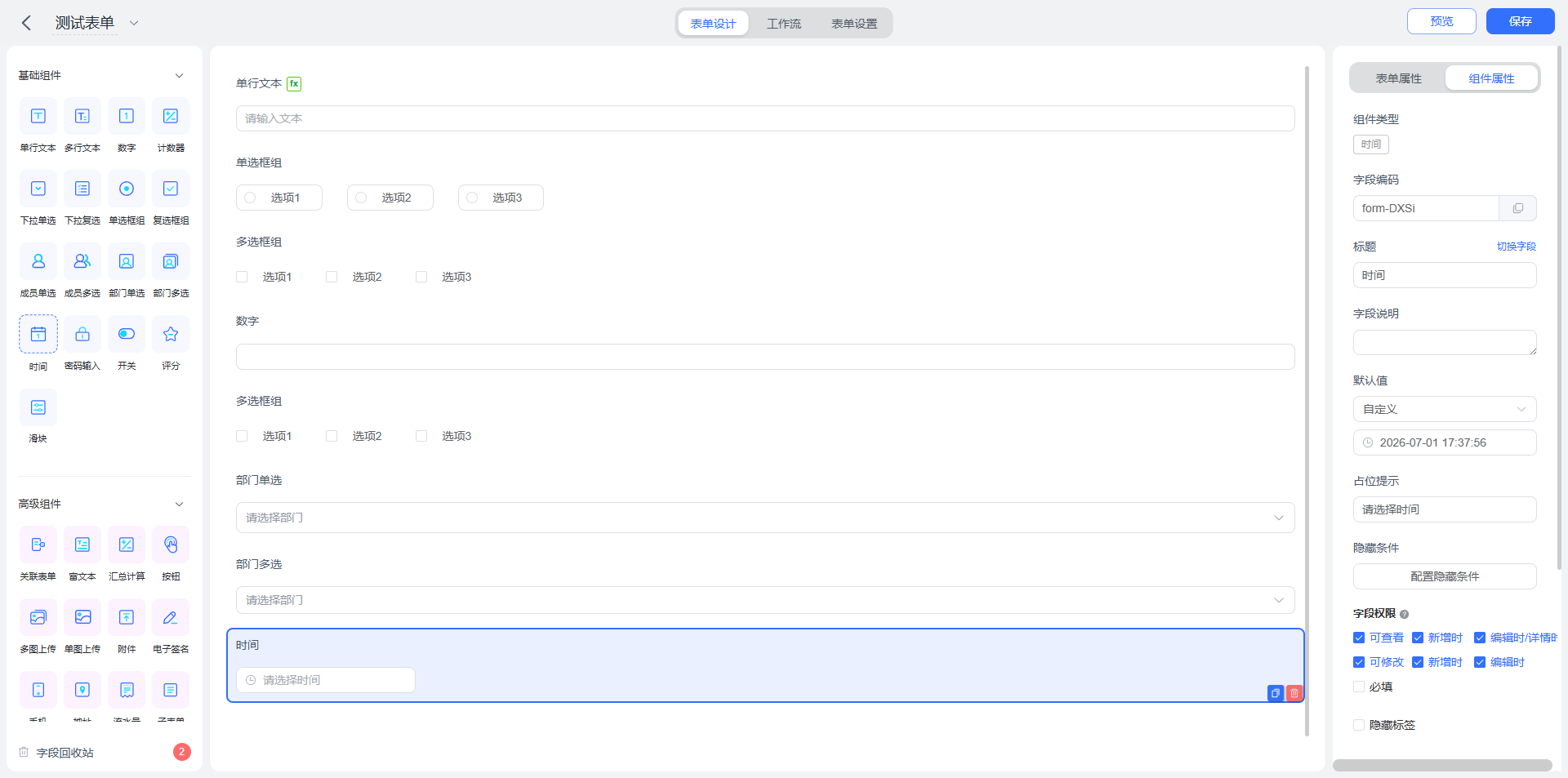Switch to the 表单属性 tab
1568x778 pixels.
click(x=1398, y=78)
